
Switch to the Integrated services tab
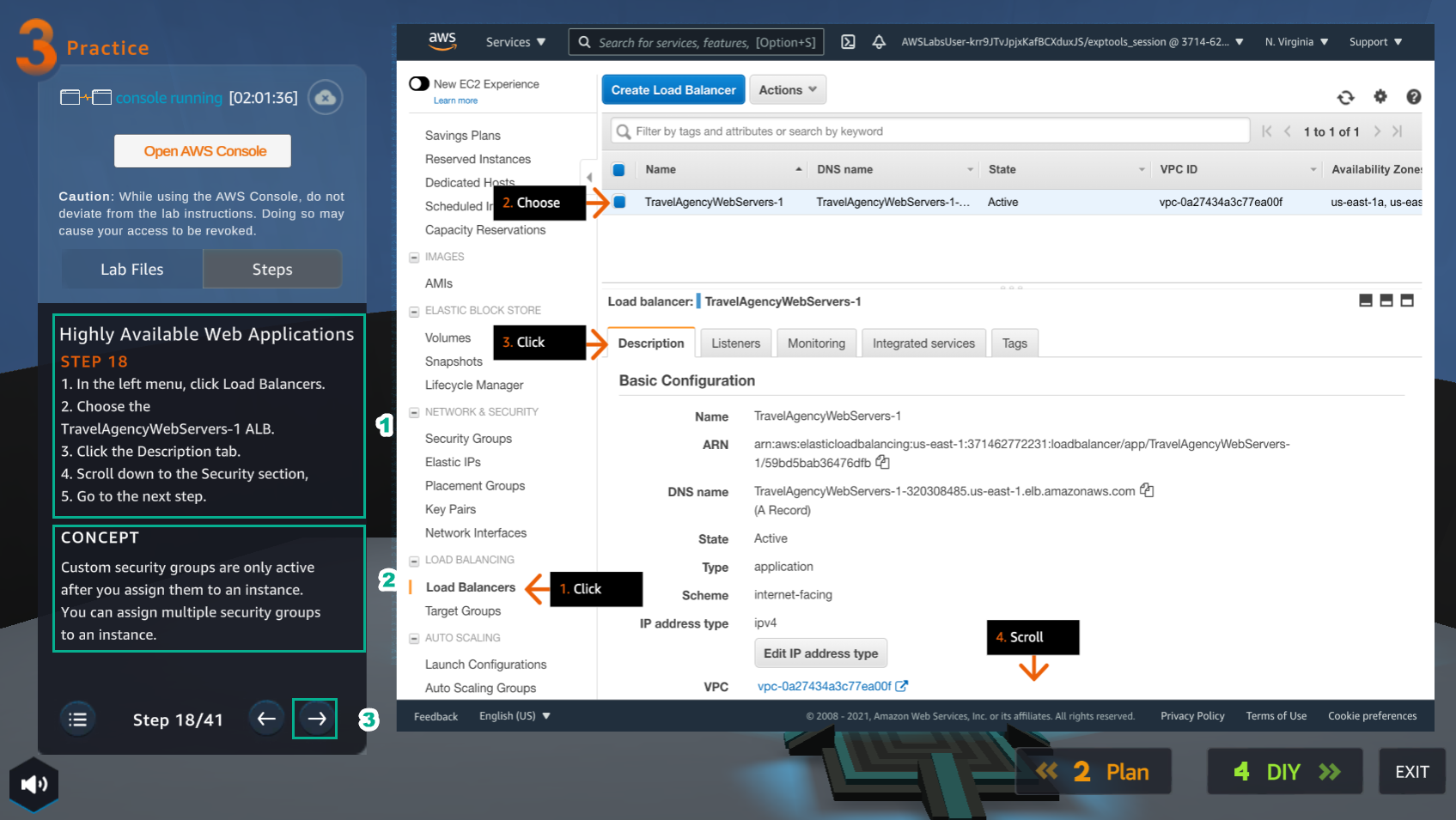coord(923,343)
